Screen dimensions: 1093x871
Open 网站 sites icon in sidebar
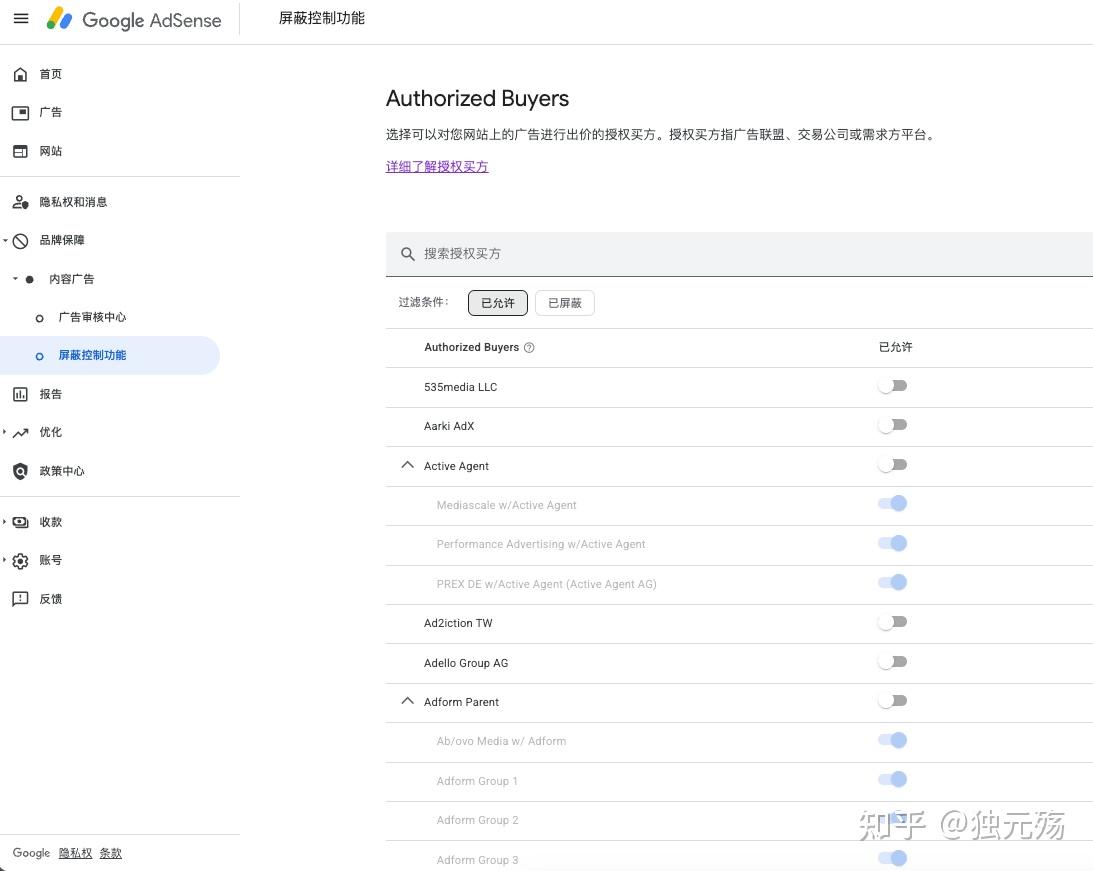20,151
